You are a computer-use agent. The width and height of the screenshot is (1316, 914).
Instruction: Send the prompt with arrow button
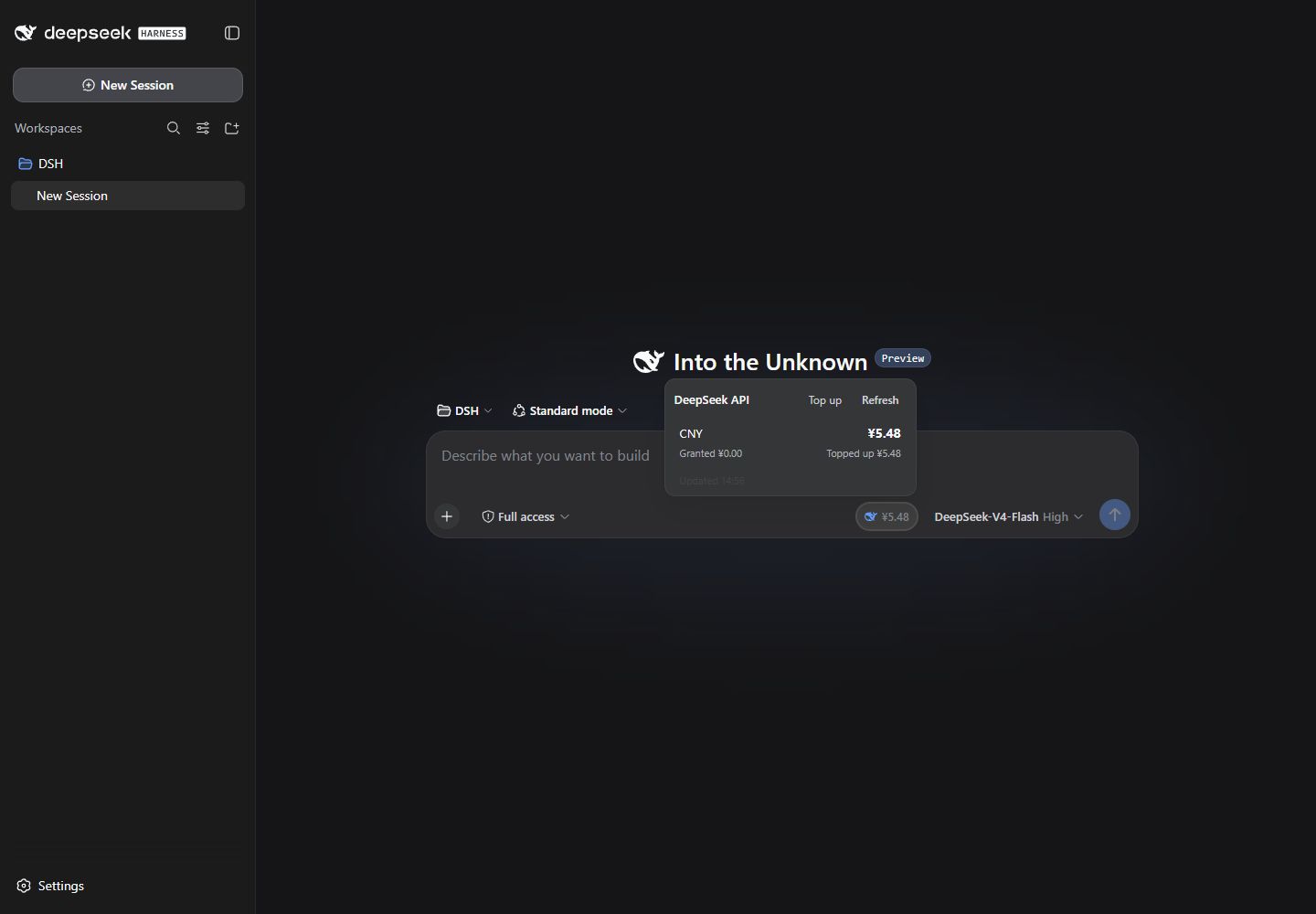pyautogui.click(x=1114, y=515)
